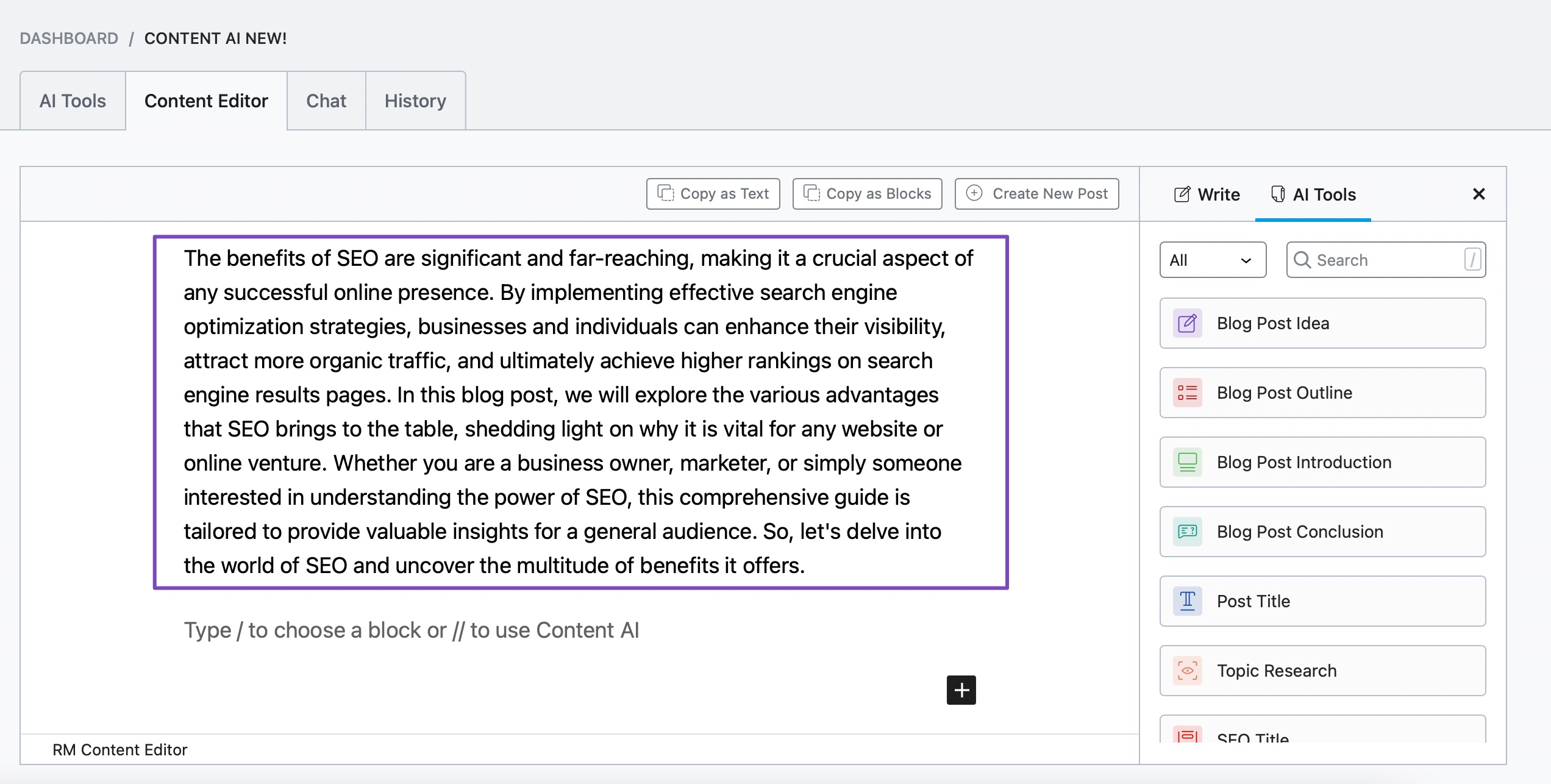Click the Blog Post Conclusion icon

pyautogui.click(x=1187, y=532)
